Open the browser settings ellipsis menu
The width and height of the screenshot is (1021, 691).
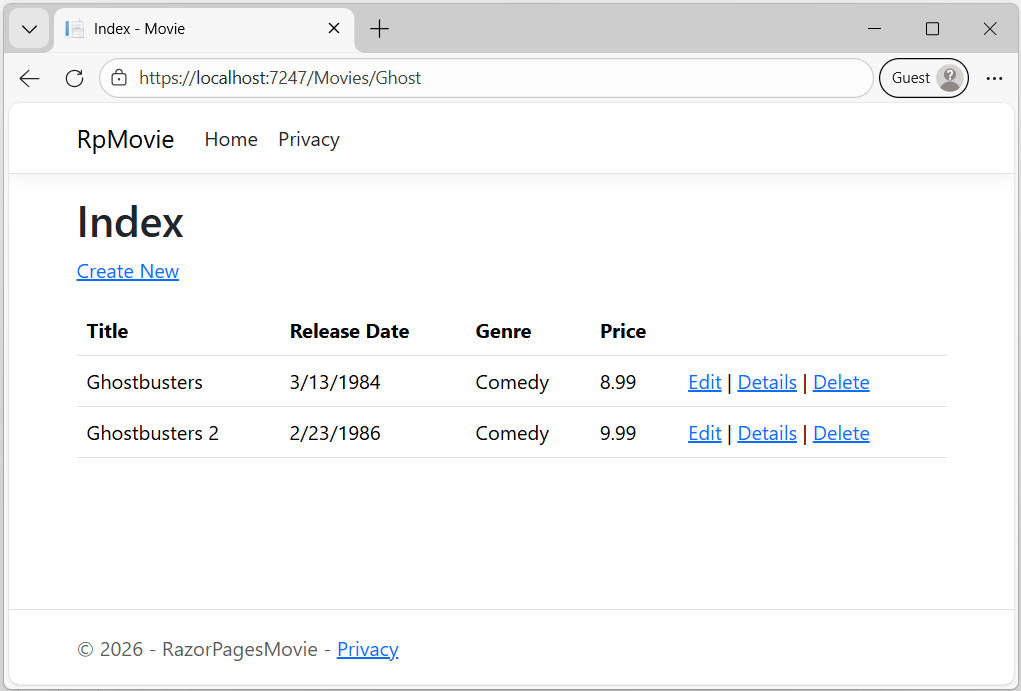pyautogui.click(x=994, y=79)
